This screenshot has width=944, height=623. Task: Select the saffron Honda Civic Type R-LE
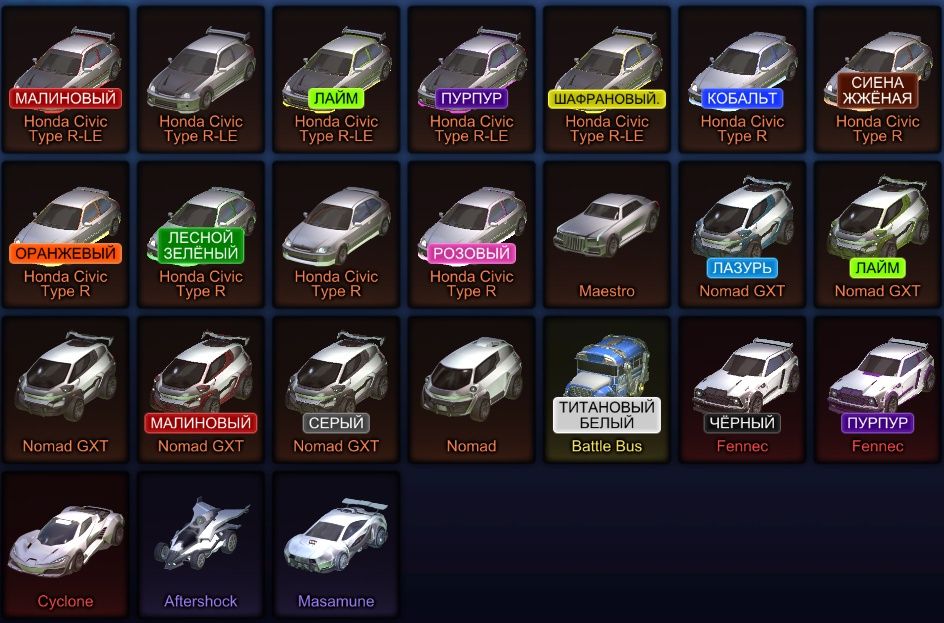click(x=607, y=79)
